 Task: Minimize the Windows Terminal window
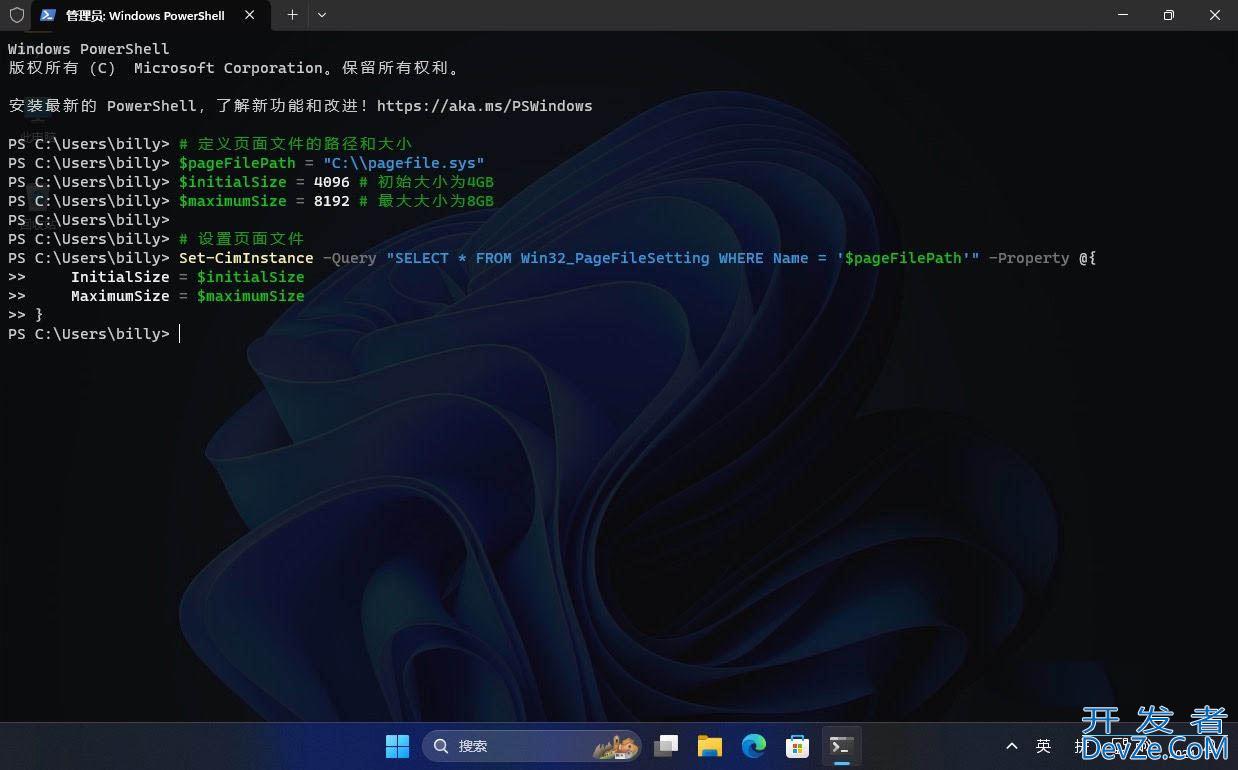coord(1122,15)
